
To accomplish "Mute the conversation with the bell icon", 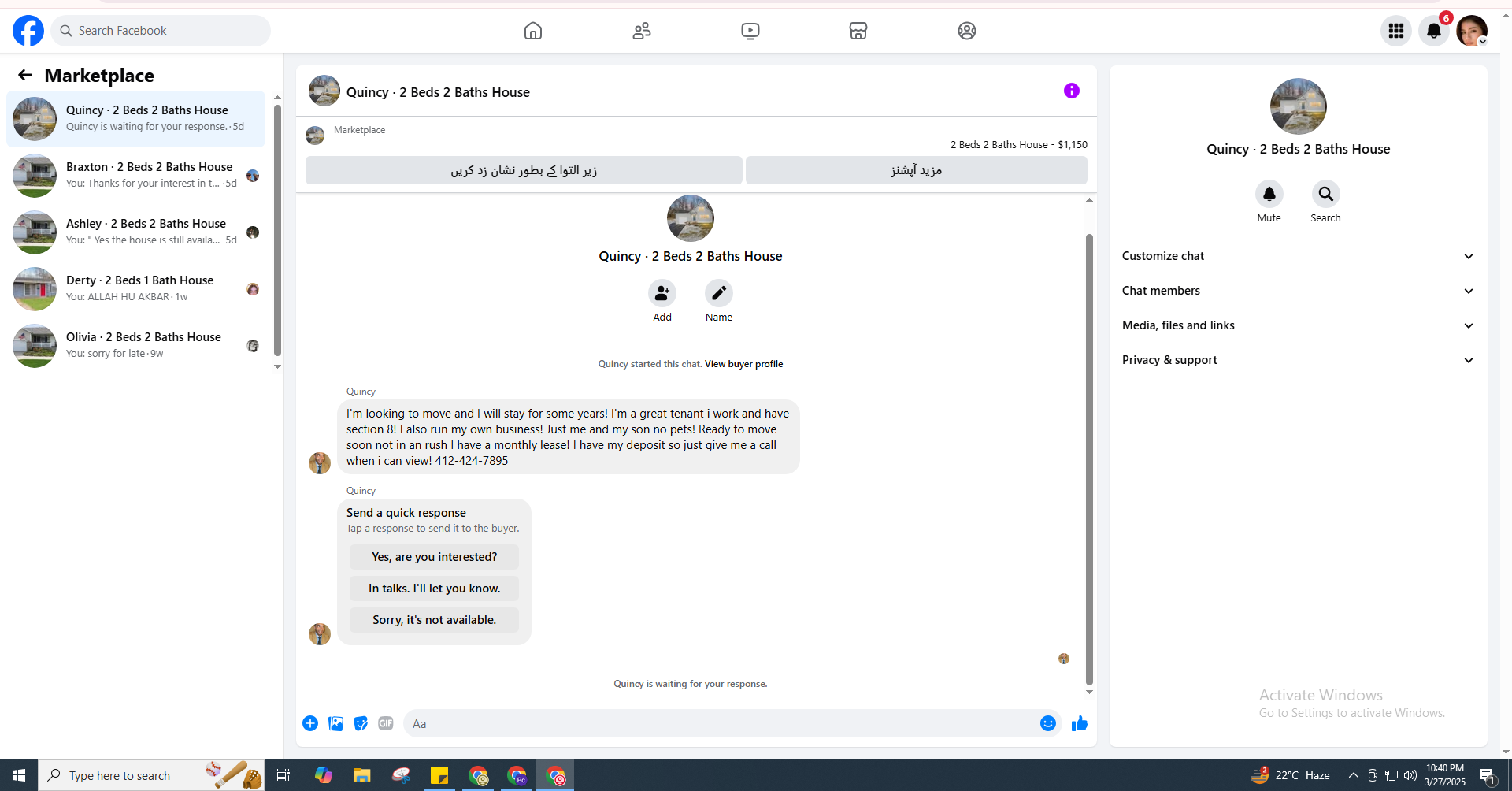I will pos(1269,194).
